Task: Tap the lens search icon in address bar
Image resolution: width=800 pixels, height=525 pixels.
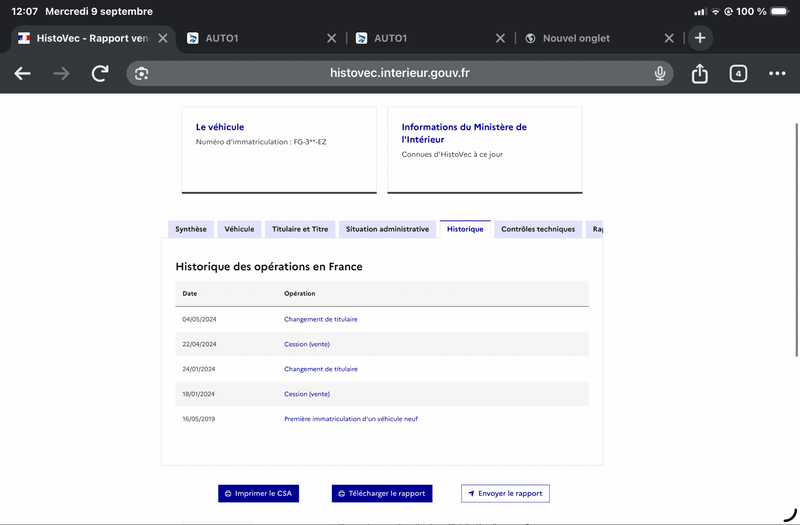Action: [x=141, y=73]
